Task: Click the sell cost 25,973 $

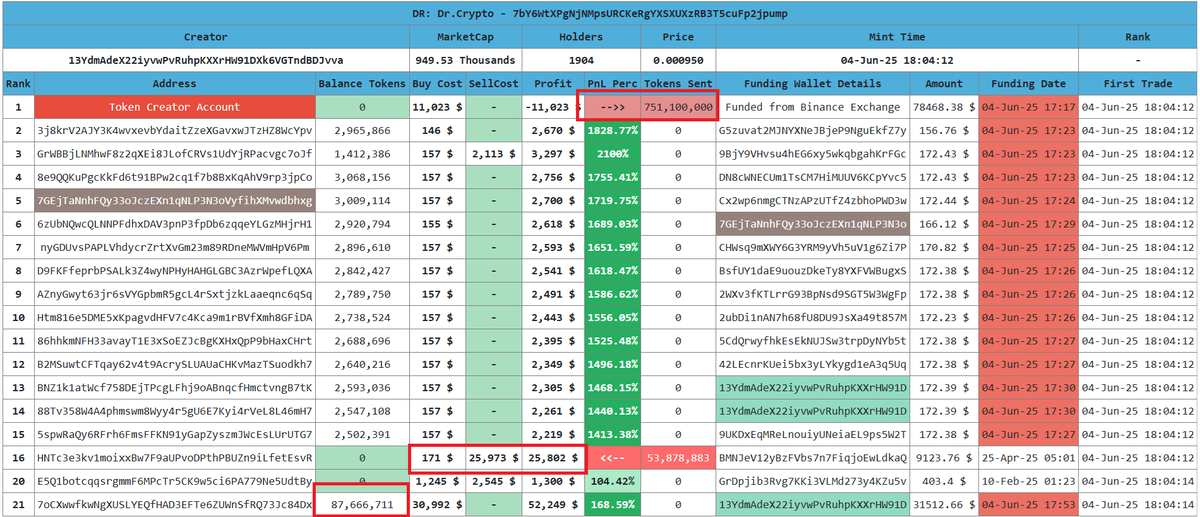Action: pos(493,458)
